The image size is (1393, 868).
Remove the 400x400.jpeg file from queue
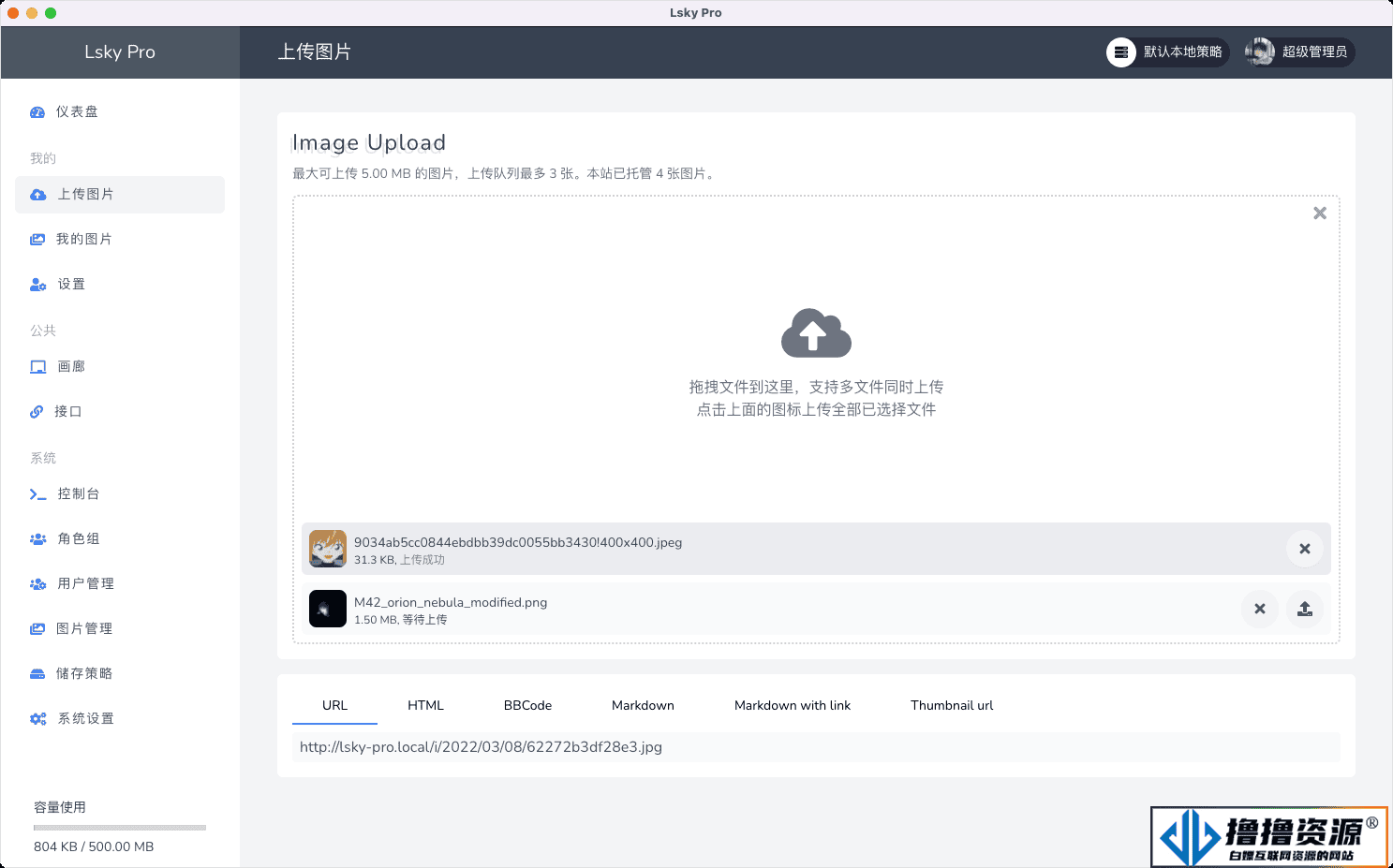point(1305,549)
